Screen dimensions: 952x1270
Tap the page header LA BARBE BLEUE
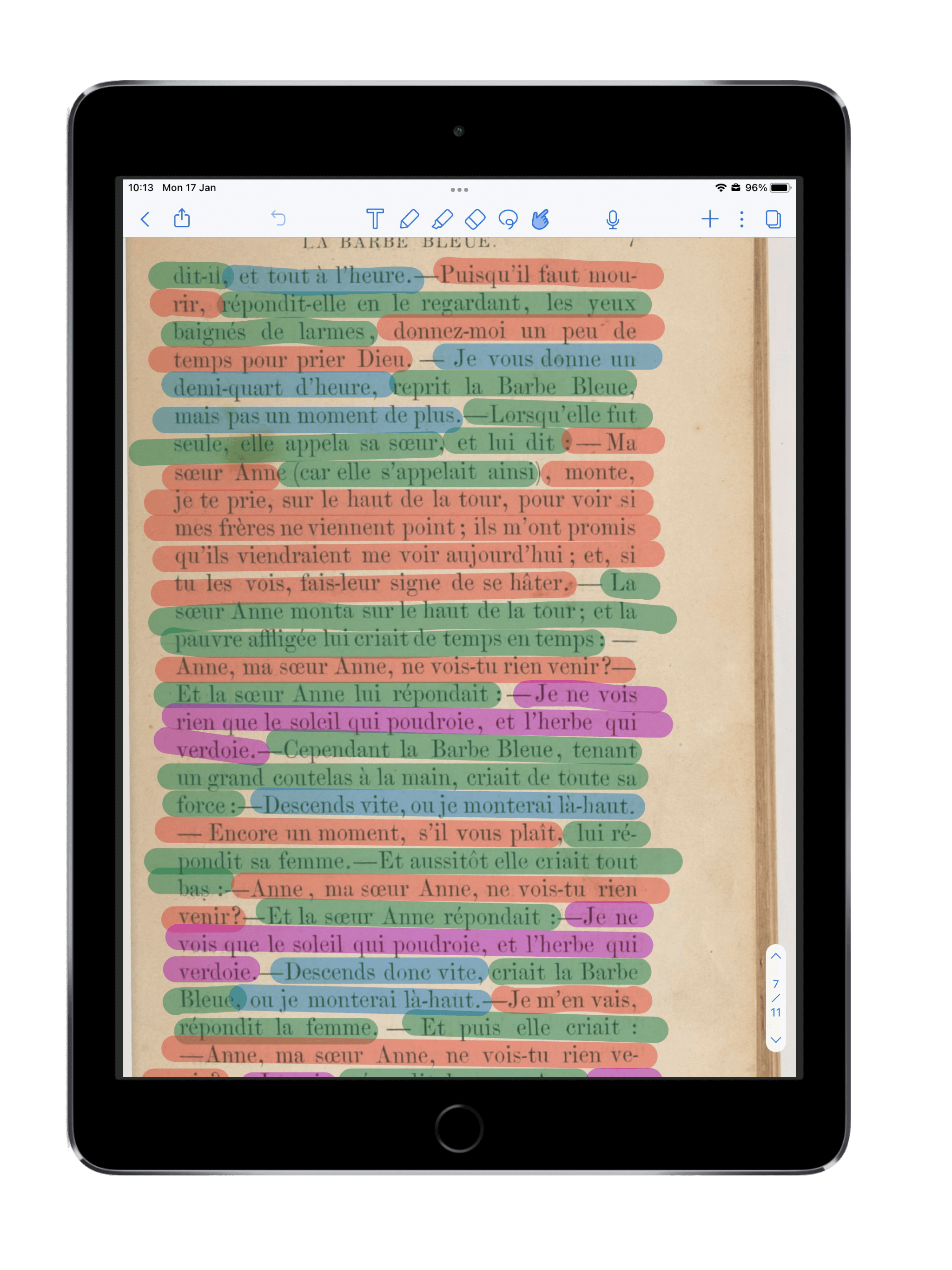point(400,242)
